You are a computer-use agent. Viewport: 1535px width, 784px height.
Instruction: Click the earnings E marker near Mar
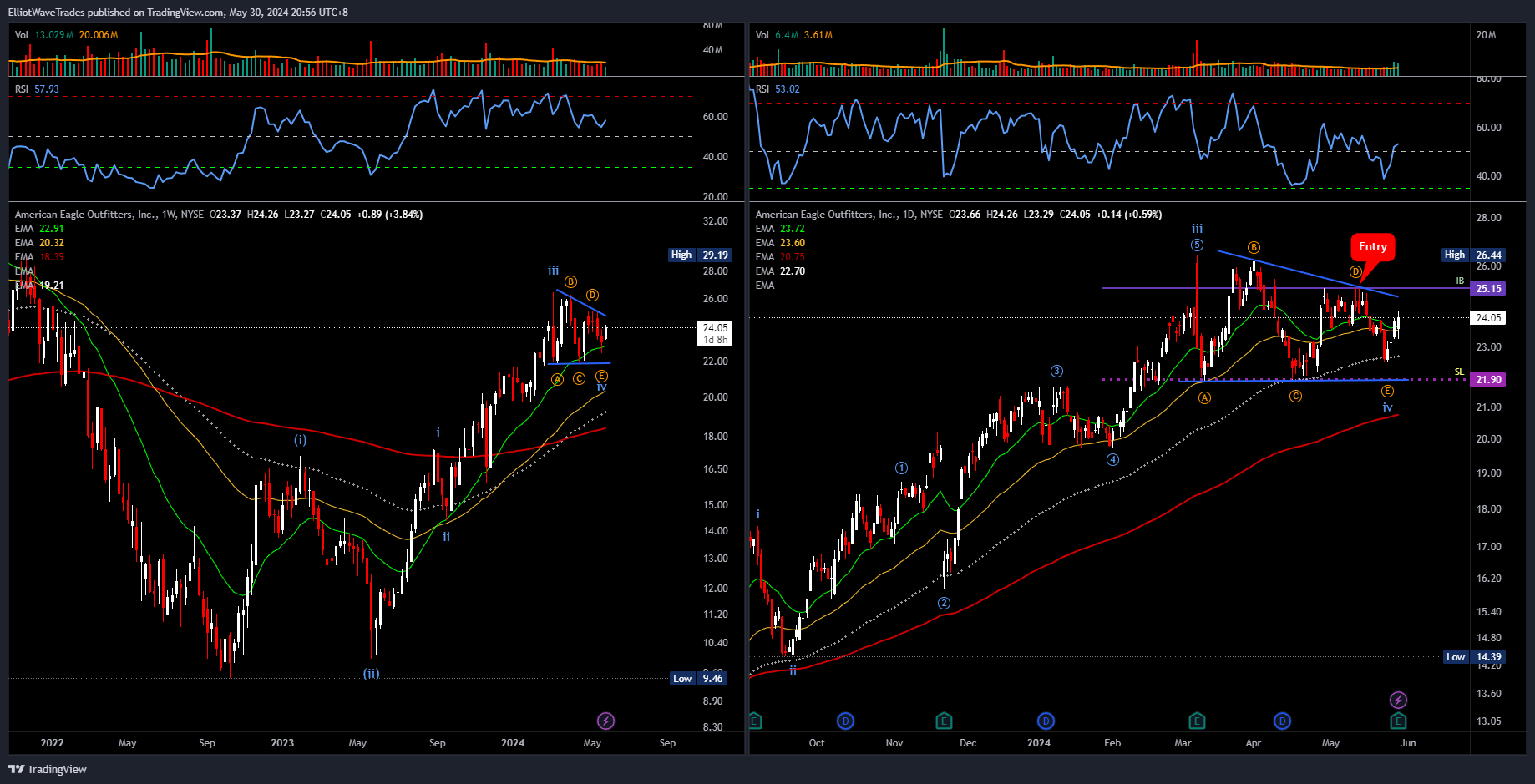1197,721
